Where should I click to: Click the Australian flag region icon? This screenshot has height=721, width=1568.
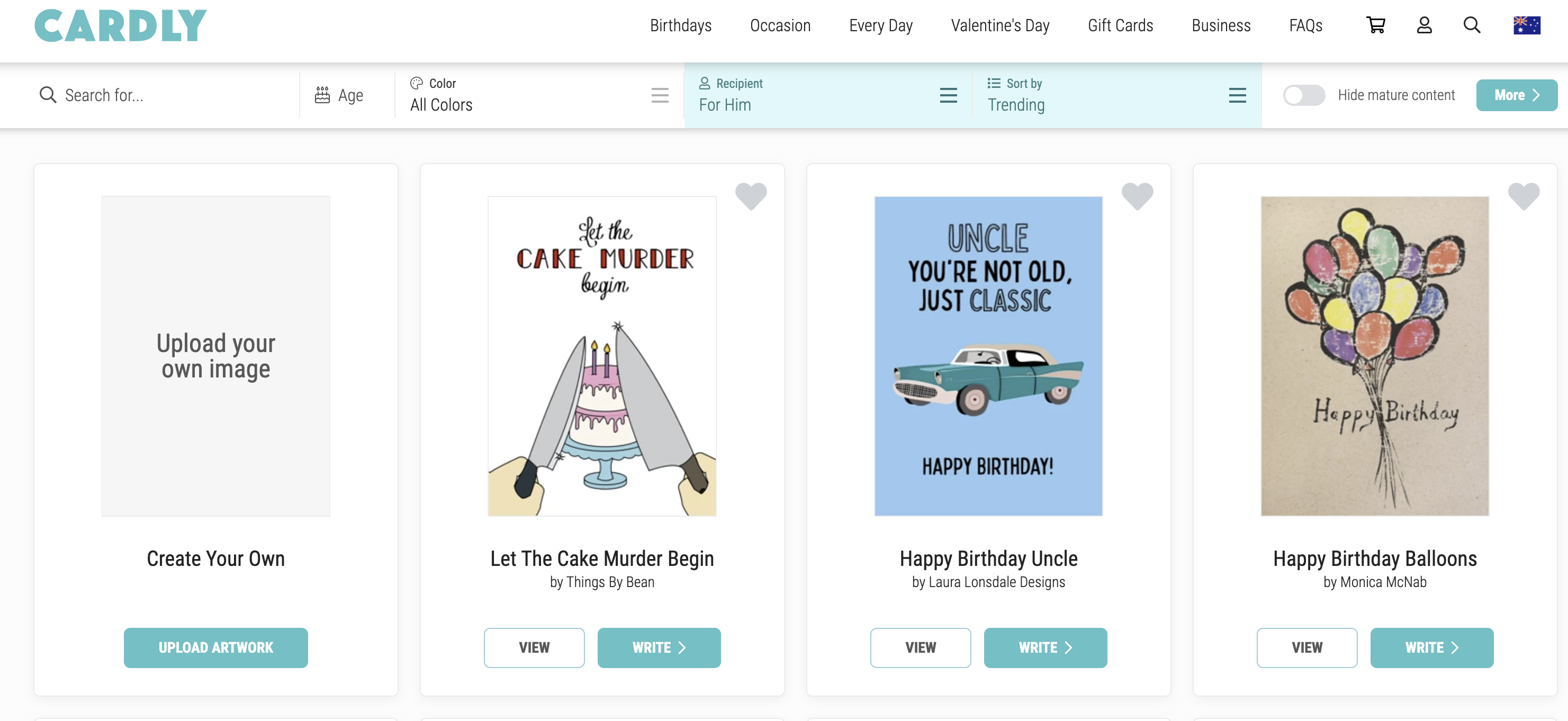[x=1527, y=25]
